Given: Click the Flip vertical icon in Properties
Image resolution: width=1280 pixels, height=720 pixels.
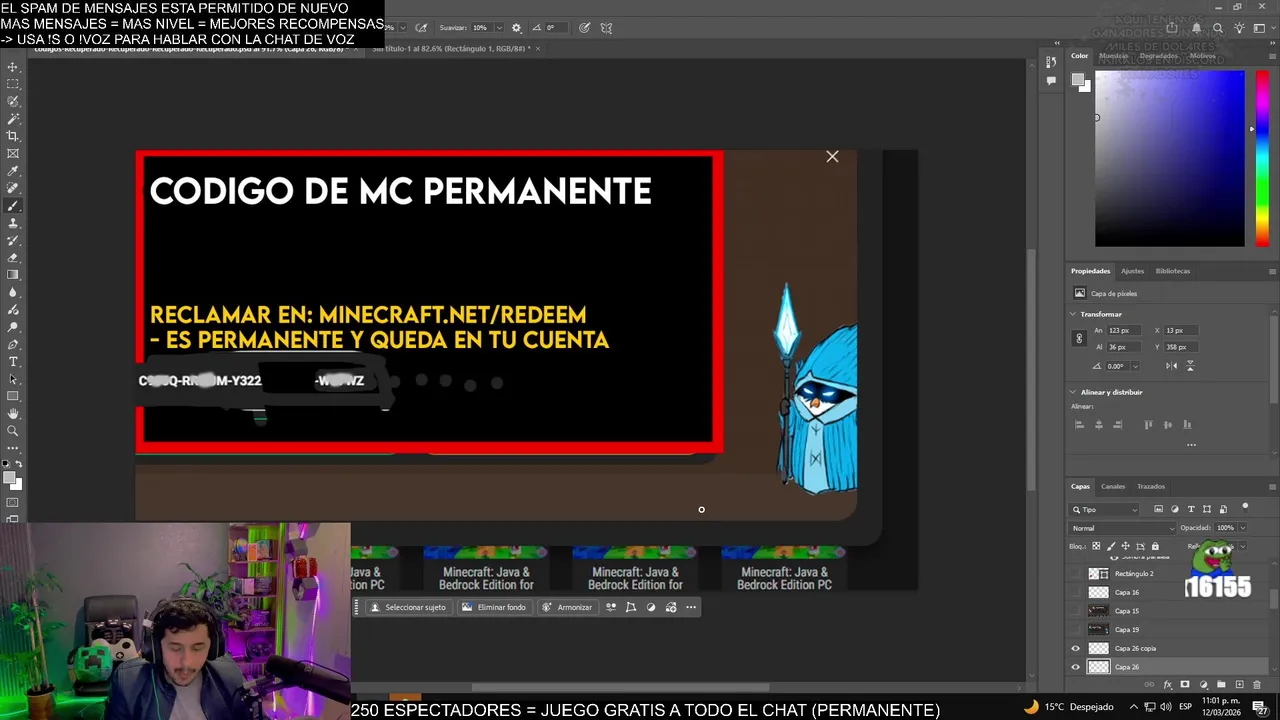Looking at the screenshot, I should [x=1190, y=366].
